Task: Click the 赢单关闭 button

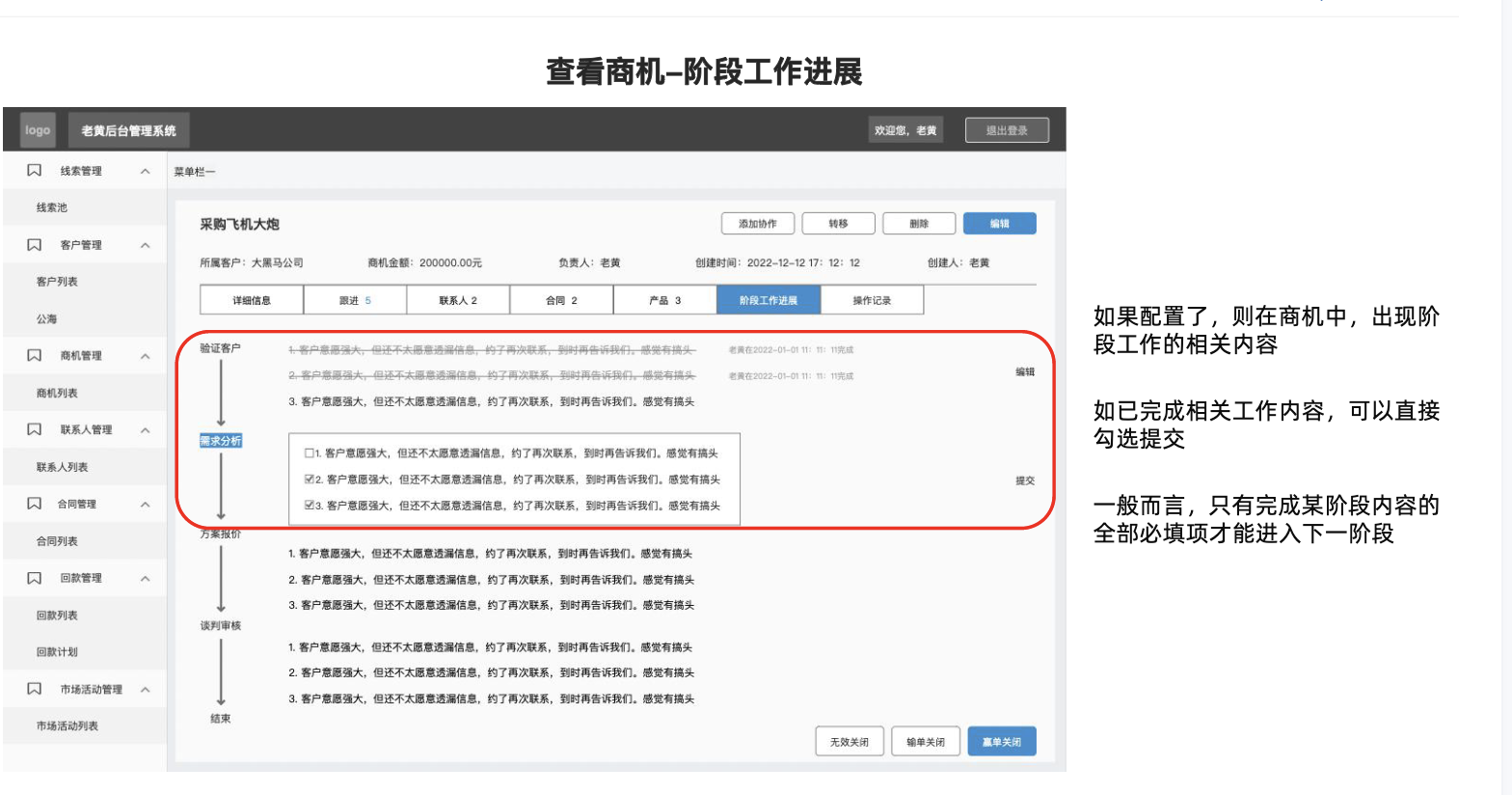Action: click(x=1002, y=742)
